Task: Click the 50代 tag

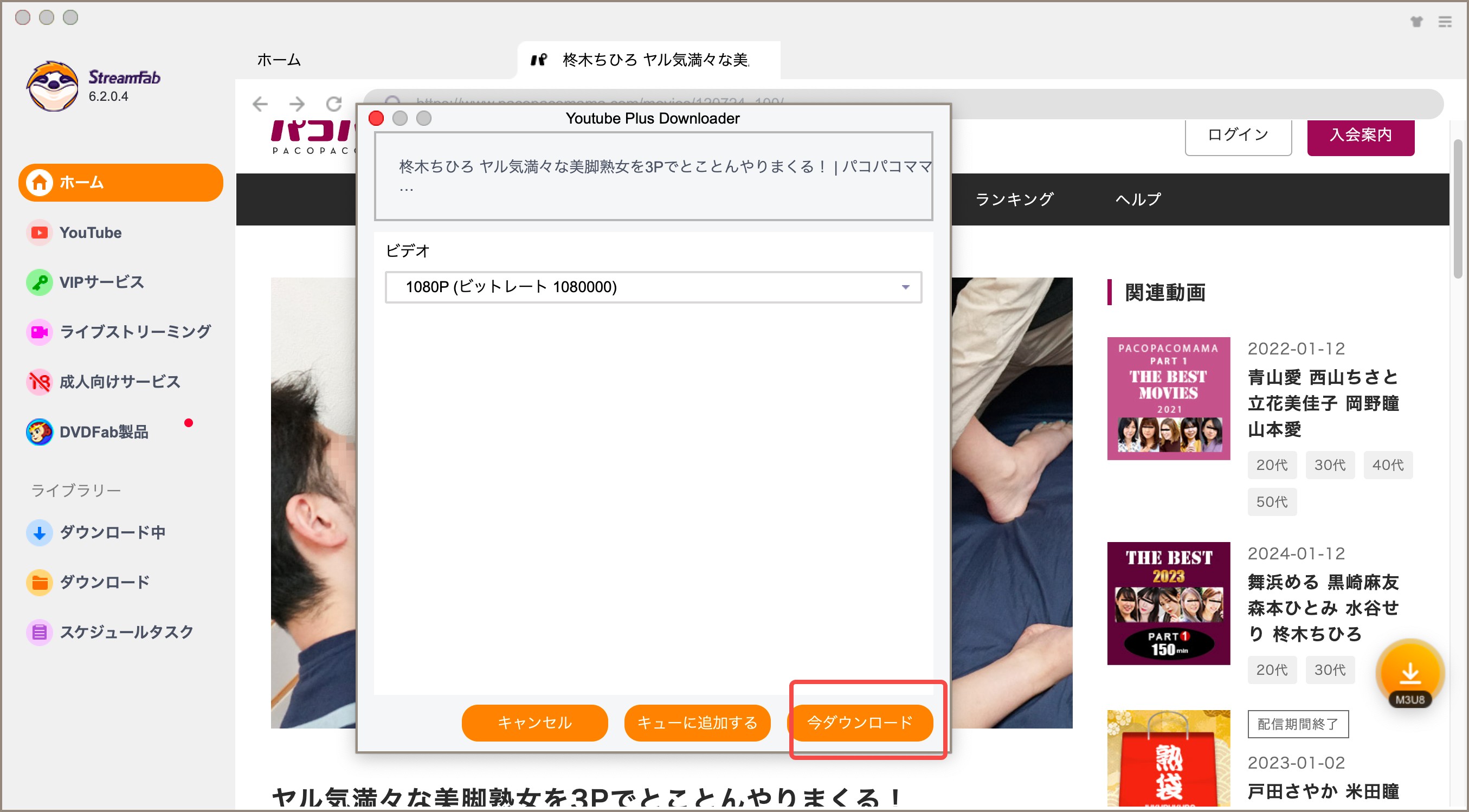Action: click(1272, 502)
